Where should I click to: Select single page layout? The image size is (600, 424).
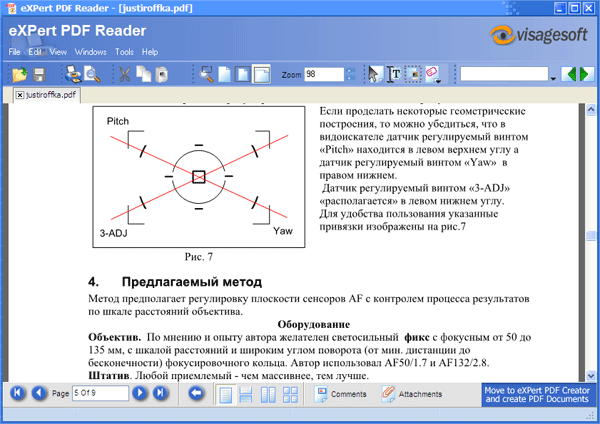click(225, 395)
